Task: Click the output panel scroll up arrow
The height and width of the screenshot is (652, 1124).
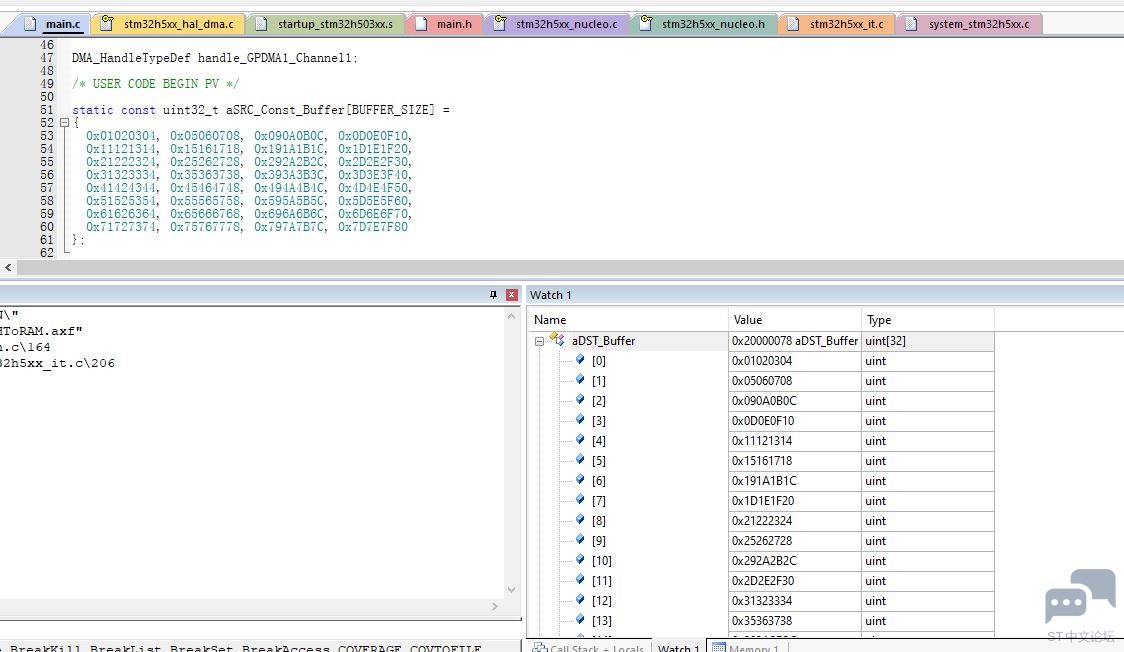Action: (x=511, y=316)
